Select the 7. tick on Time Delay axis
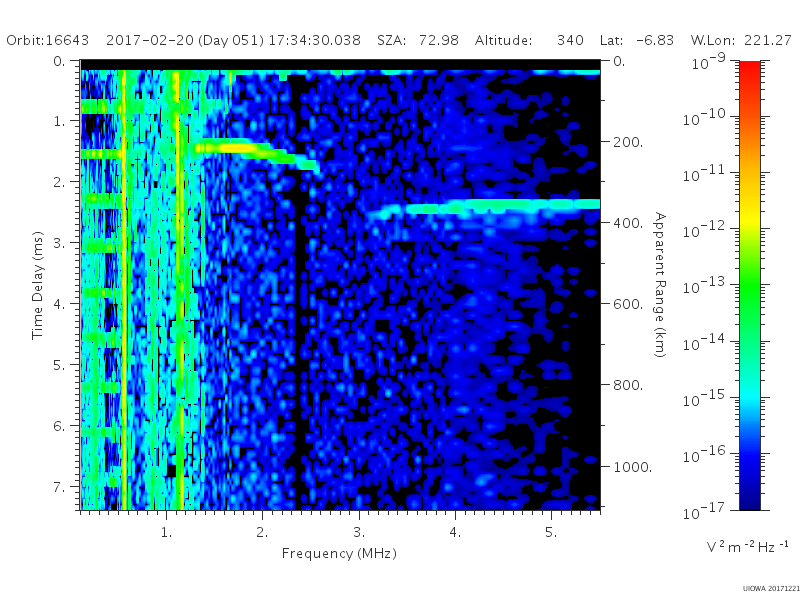Viewport: 800px width, 600px height. coord(59,487)
